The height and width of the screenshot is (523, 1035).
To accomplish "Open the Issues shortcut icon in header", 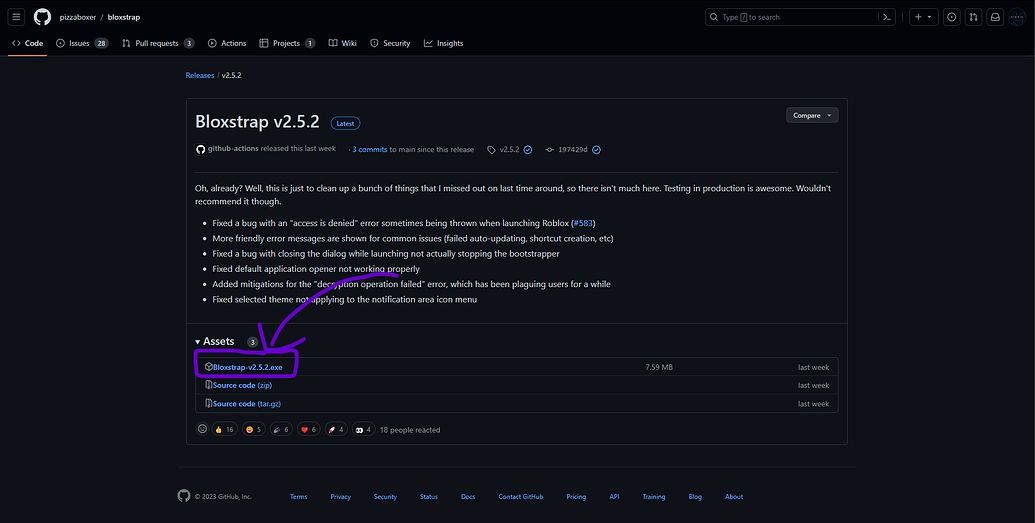I will click(x=952, y=17).
